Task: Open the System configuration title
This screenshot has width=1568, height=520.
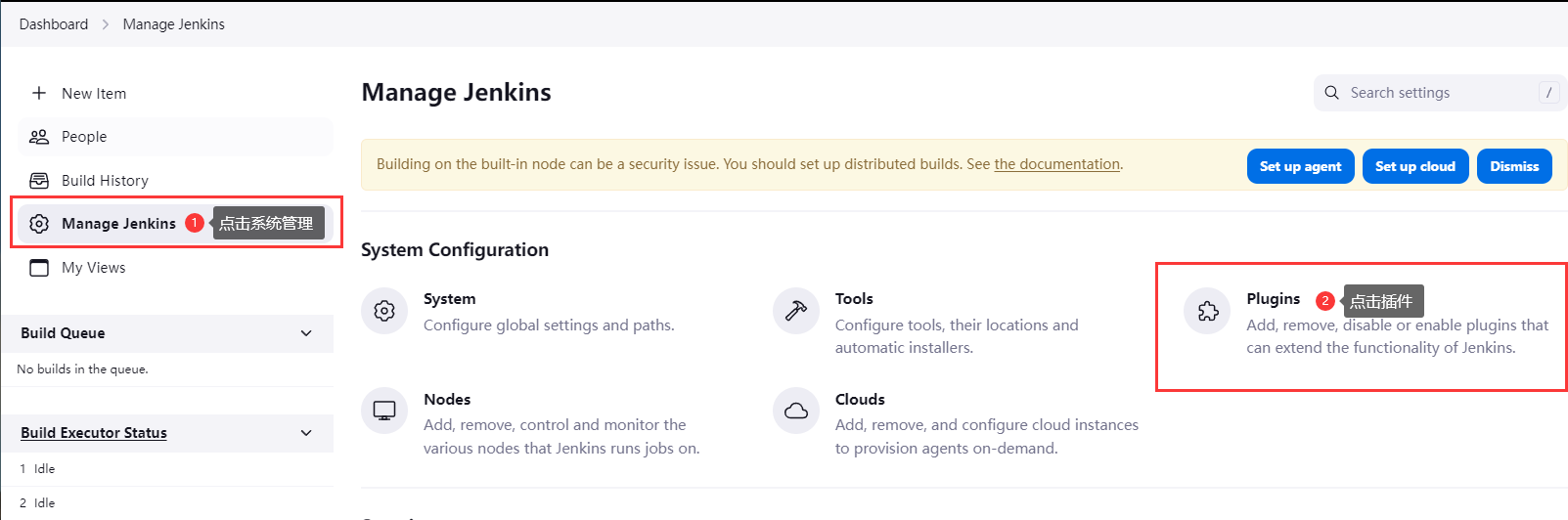Action: pos(450,299)
